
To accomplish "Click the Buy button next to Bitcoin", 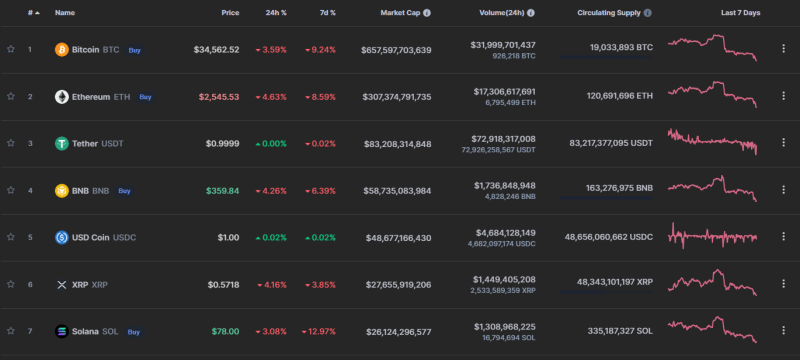I will click(x=134, y=50).
